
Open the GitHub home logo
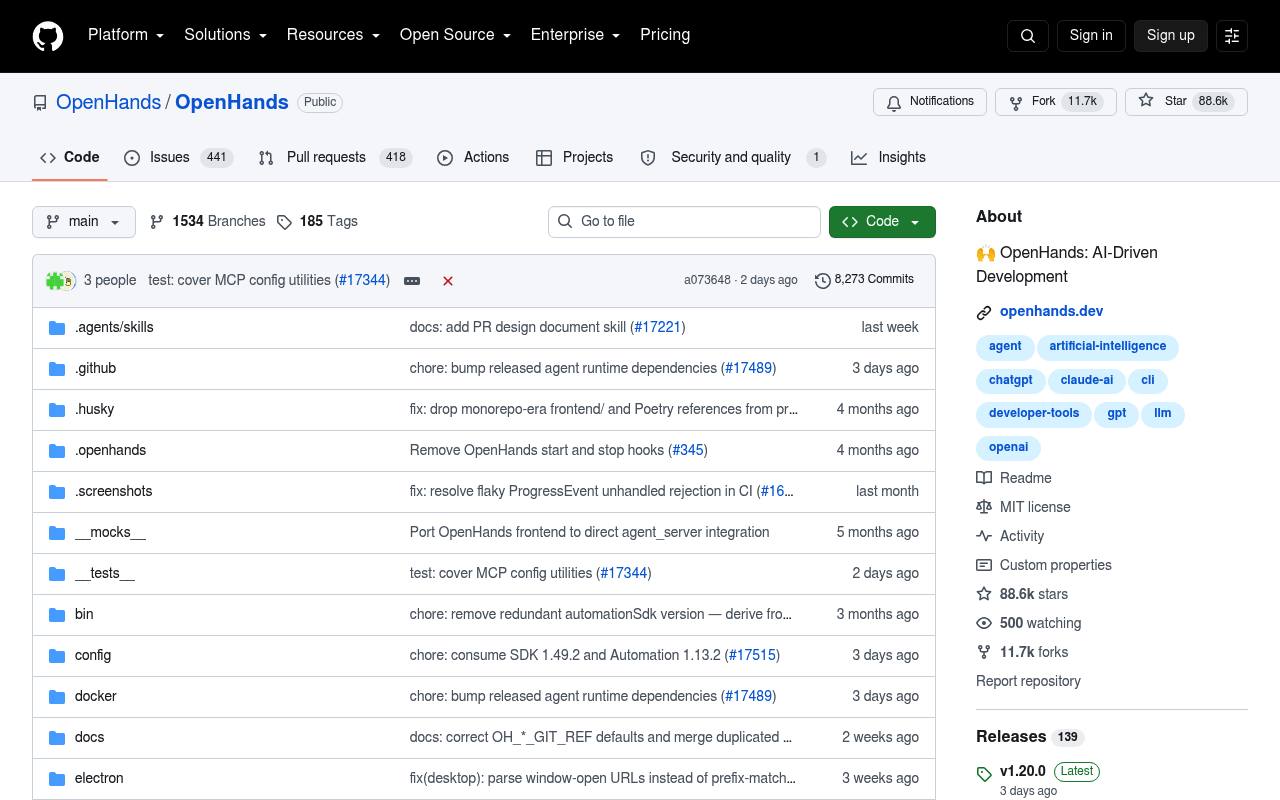(48, 36)
